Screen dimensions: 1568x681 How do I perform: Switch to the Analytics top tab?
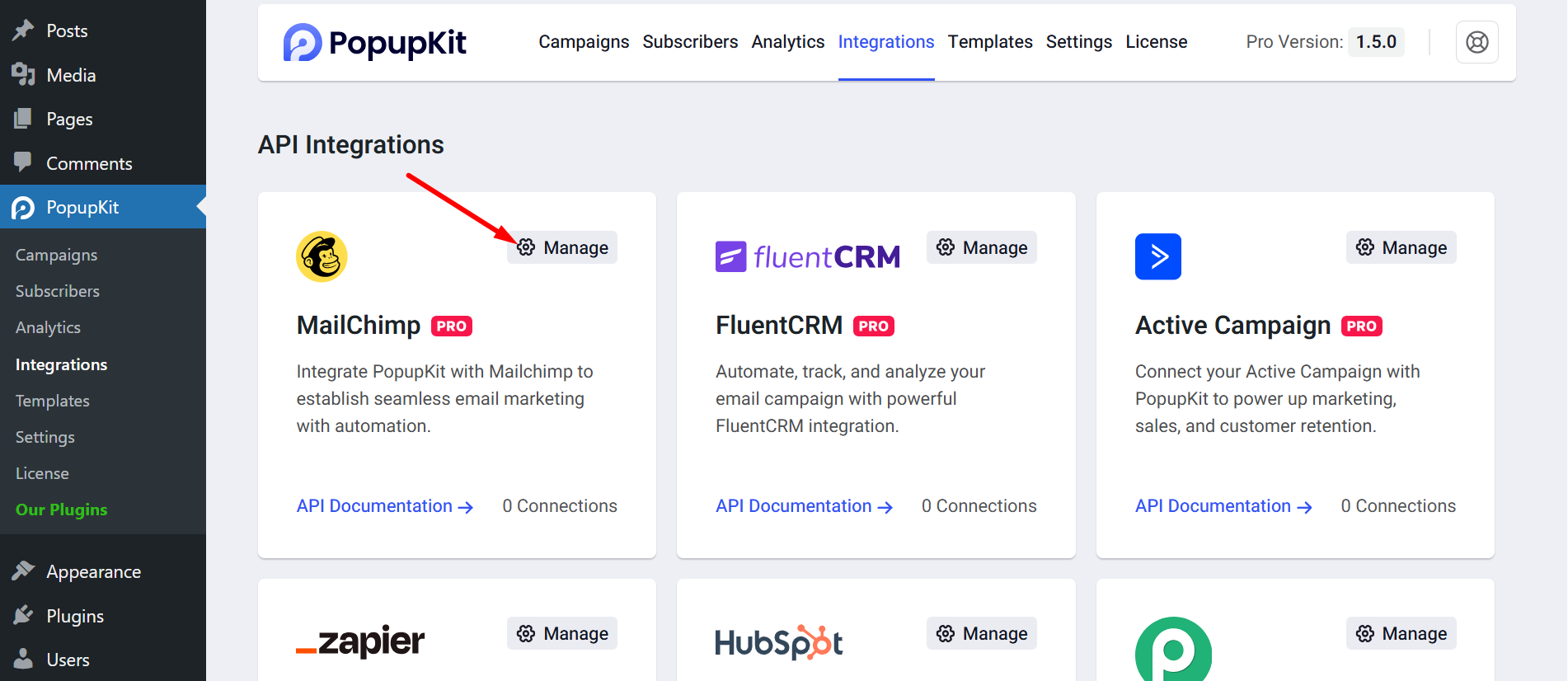788,42
